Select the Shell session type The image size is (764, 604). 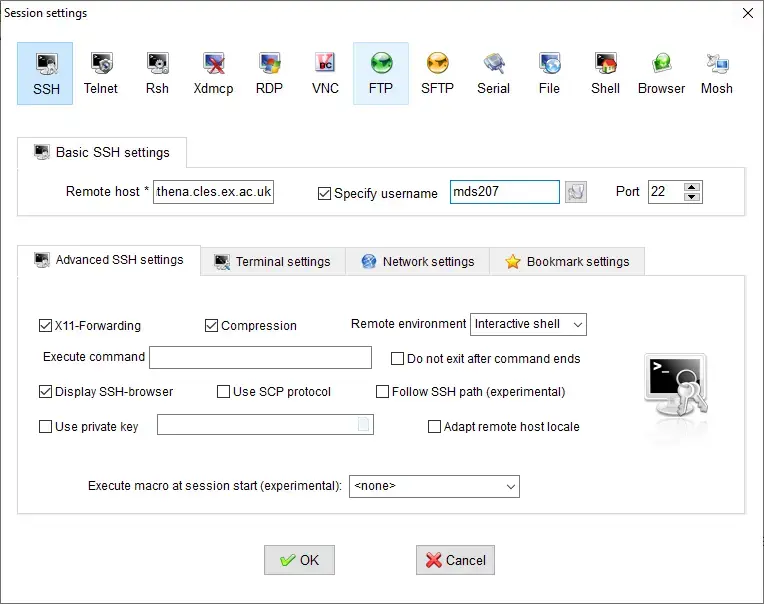605,74
